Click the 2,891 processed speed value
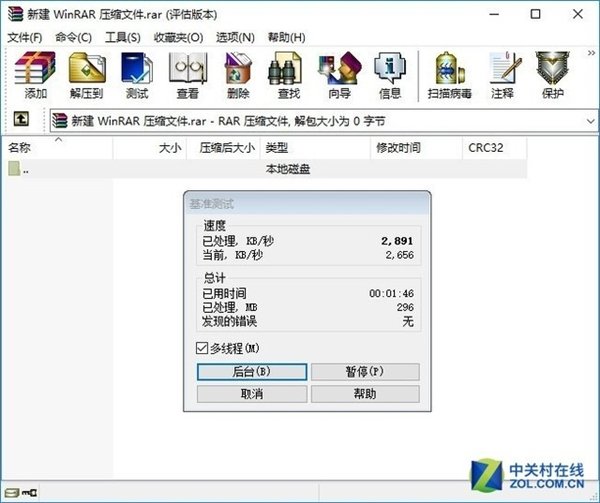 pos(397,241)
